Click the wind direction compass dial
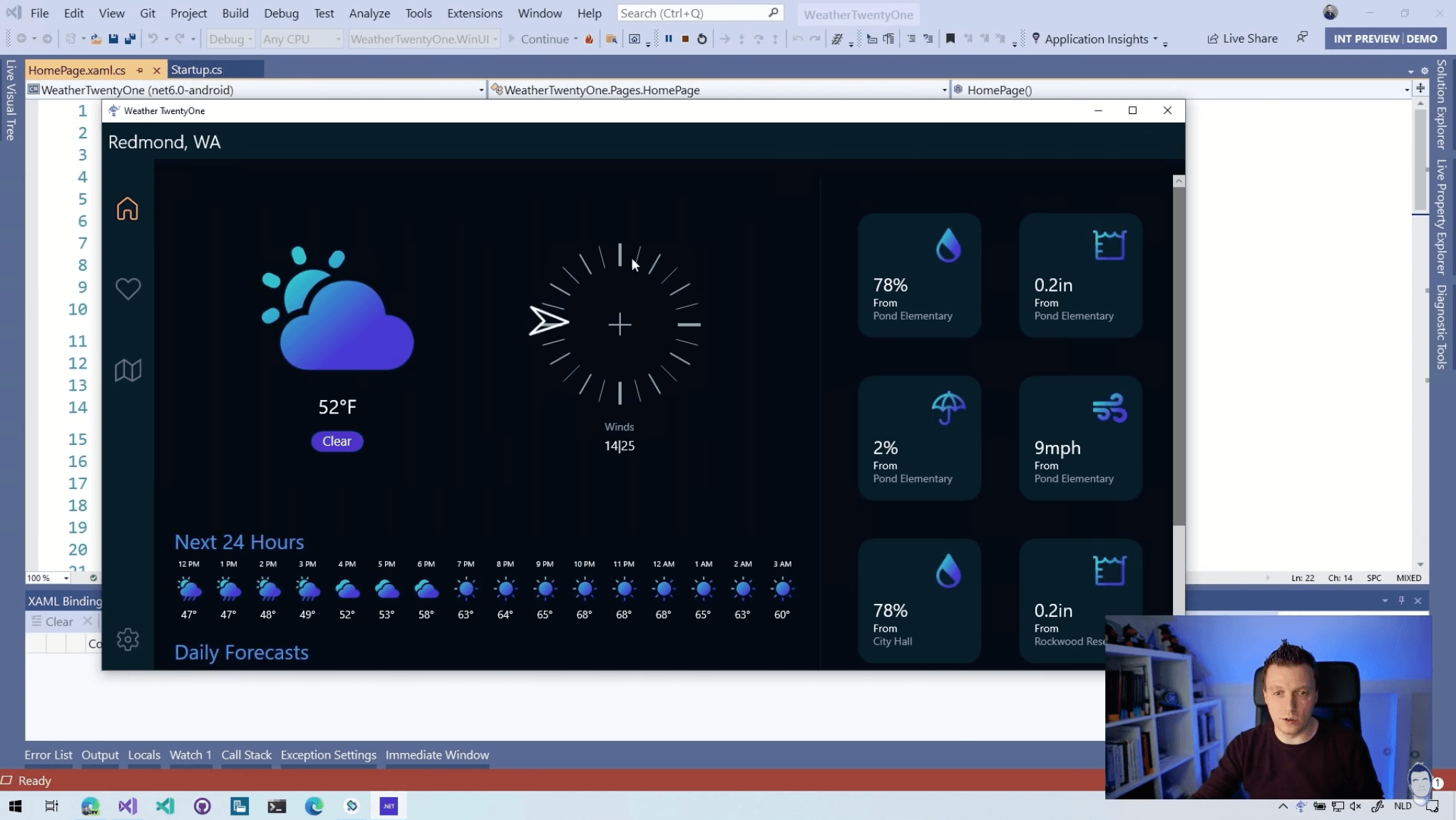1456x820 pixels. pos(620,324)
